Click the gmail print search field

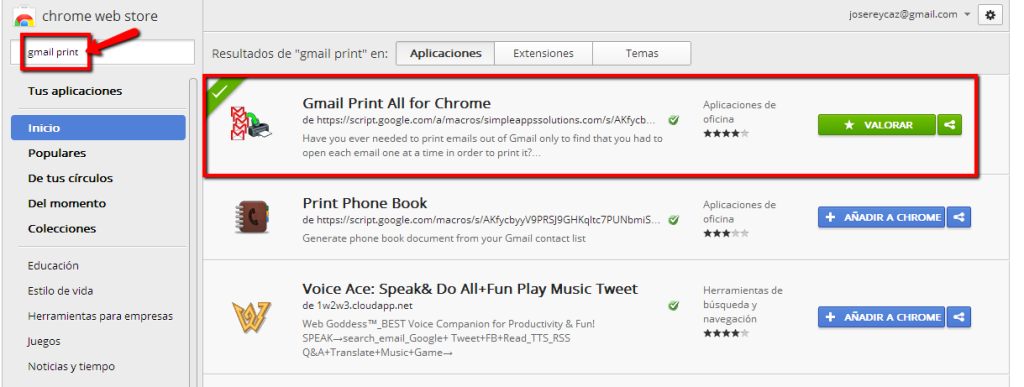click(103, 52)
